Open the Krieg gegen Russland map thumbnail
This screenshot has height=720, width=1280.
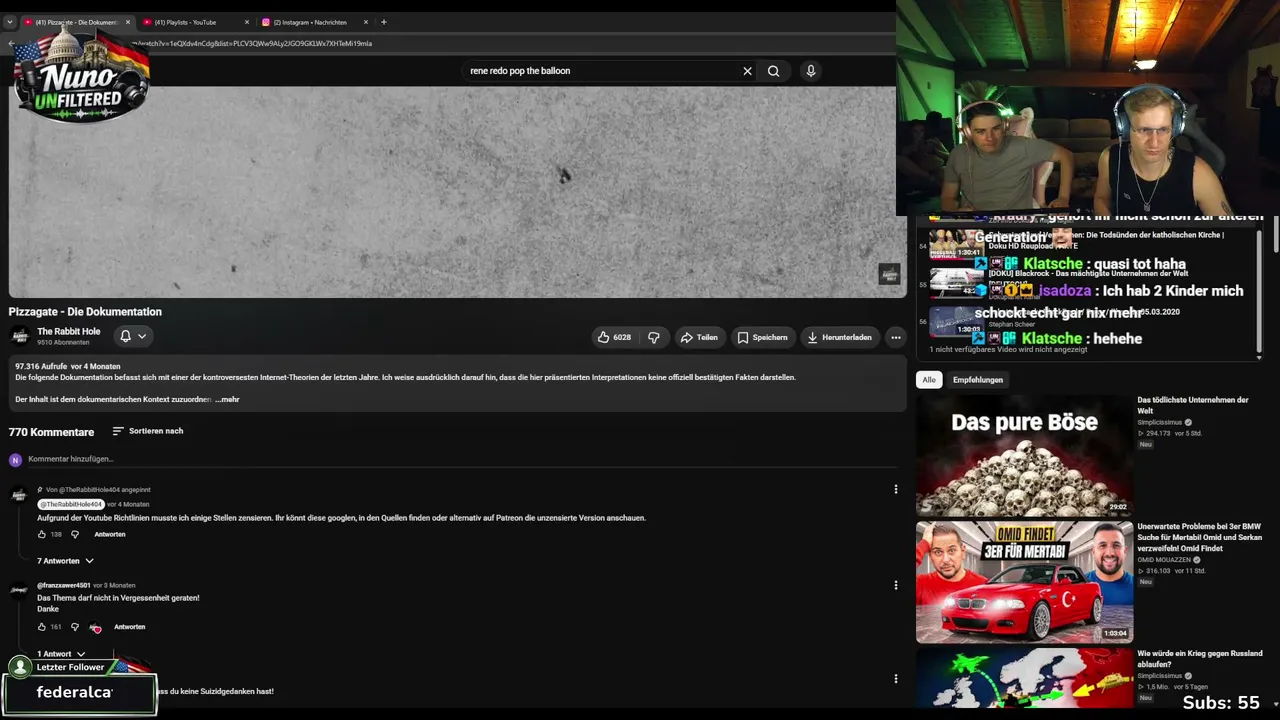tap(1024, 678)
